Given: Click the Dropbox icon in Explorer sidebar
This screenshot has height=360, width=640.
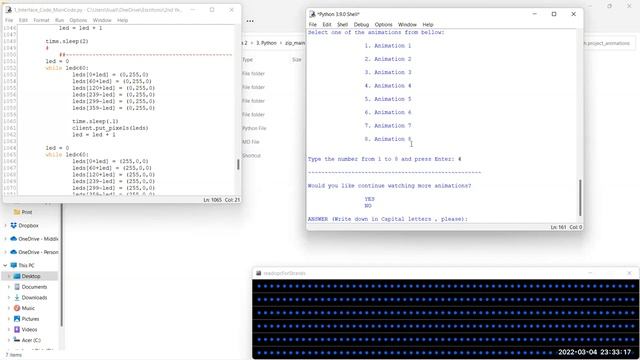Looking at the screenshot, I should (13, 225).
